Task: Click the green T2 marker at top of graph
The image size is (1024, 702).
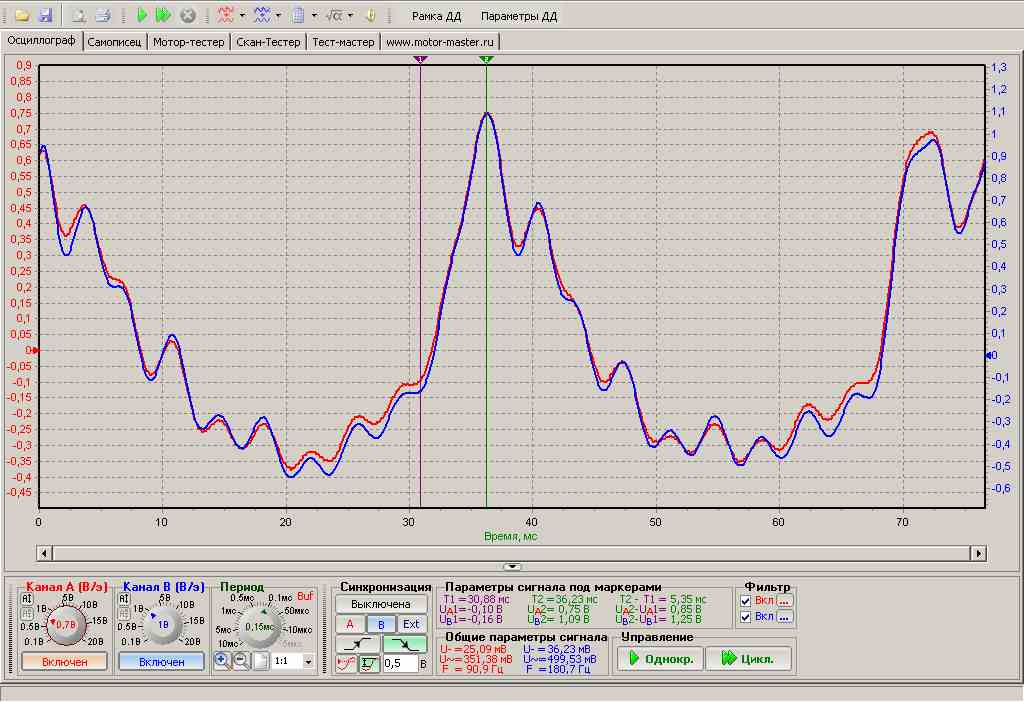Action: coord(486,60)
